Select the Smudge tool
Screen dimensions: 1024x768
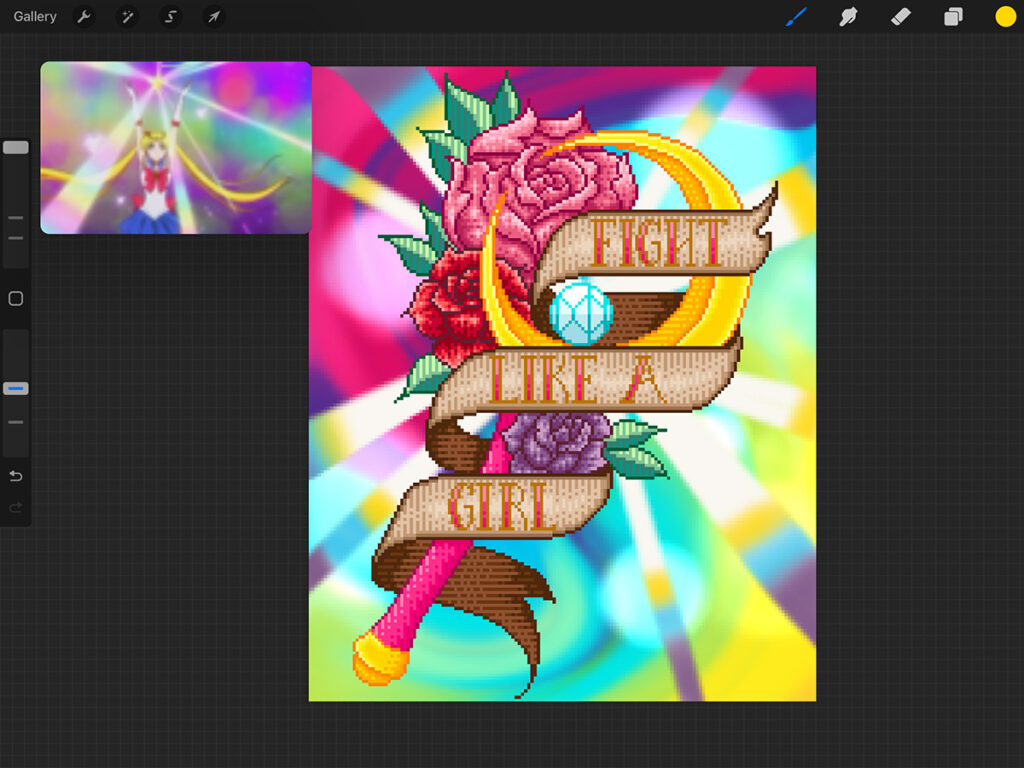(x=848, y=16)
